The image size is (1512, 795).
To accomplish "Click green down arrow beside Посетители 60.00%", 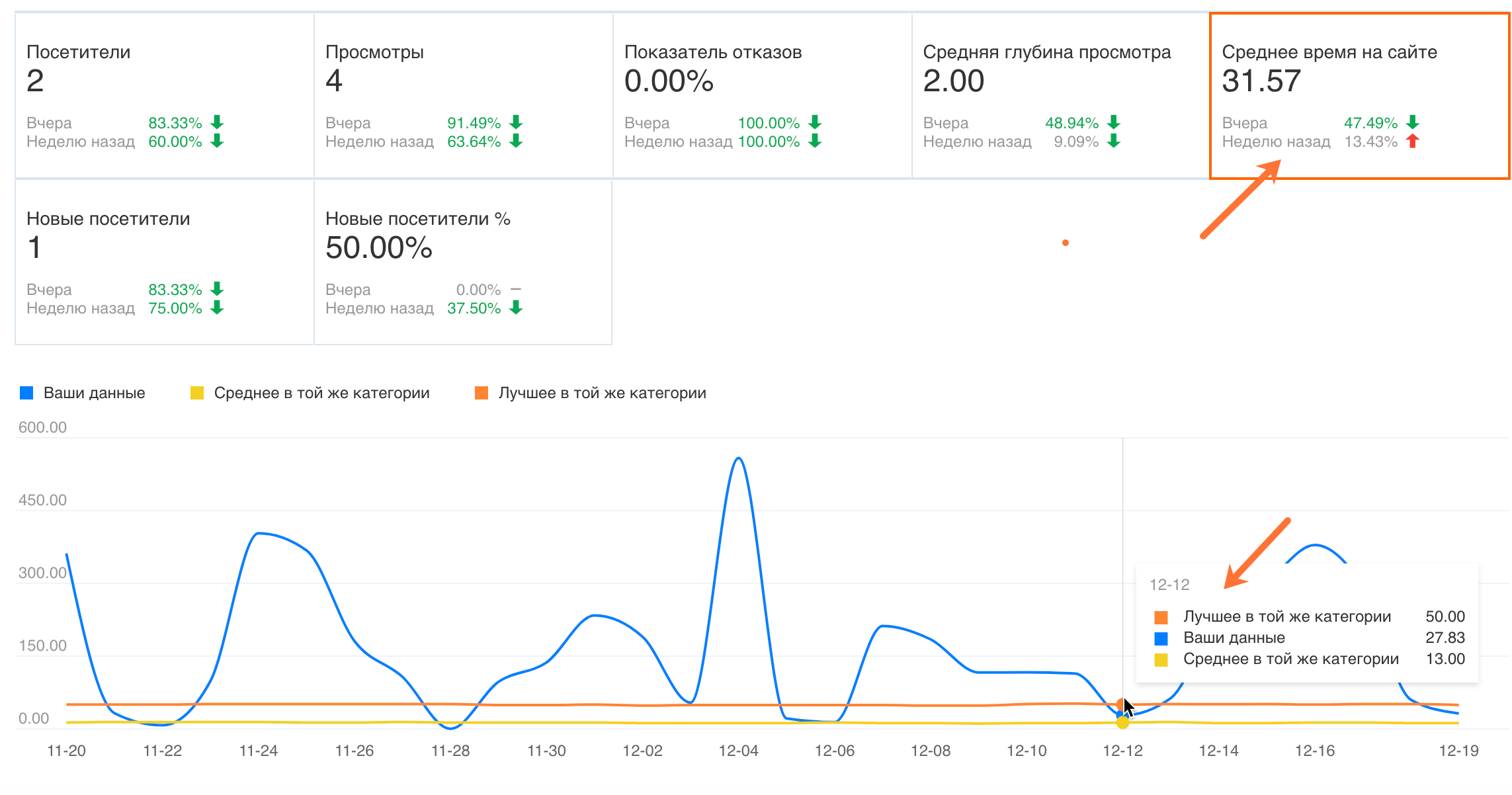I will (217, 141).
